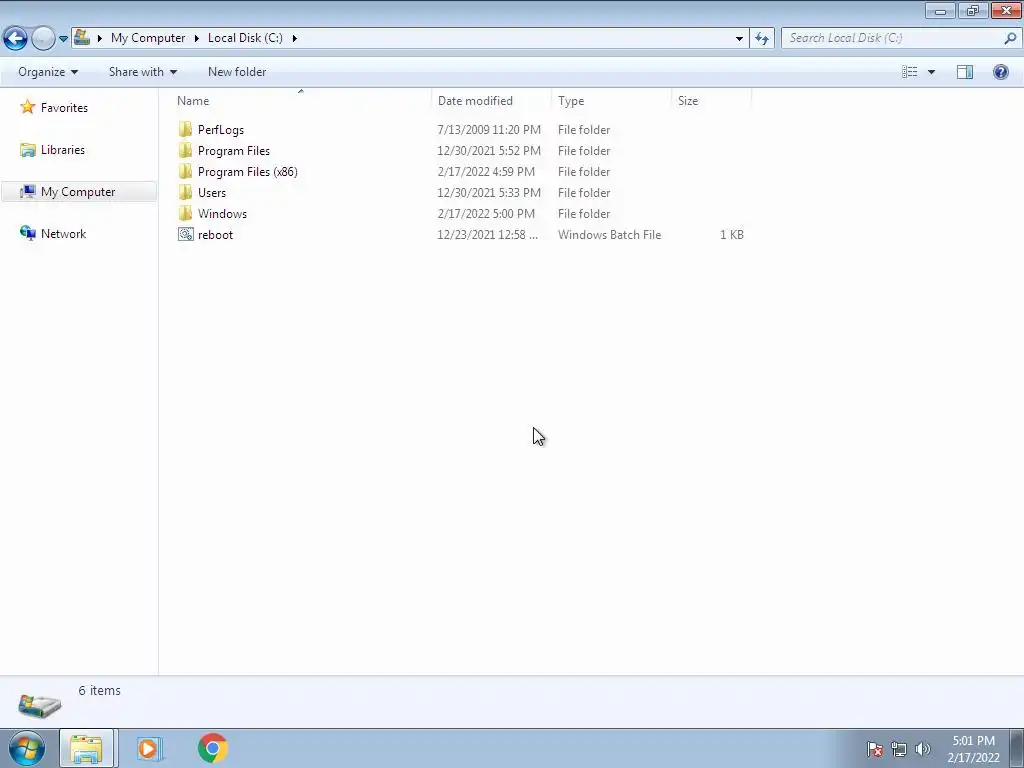
Task: Expand arrow between My Computer and Local Disk
Action: point(197,38)
